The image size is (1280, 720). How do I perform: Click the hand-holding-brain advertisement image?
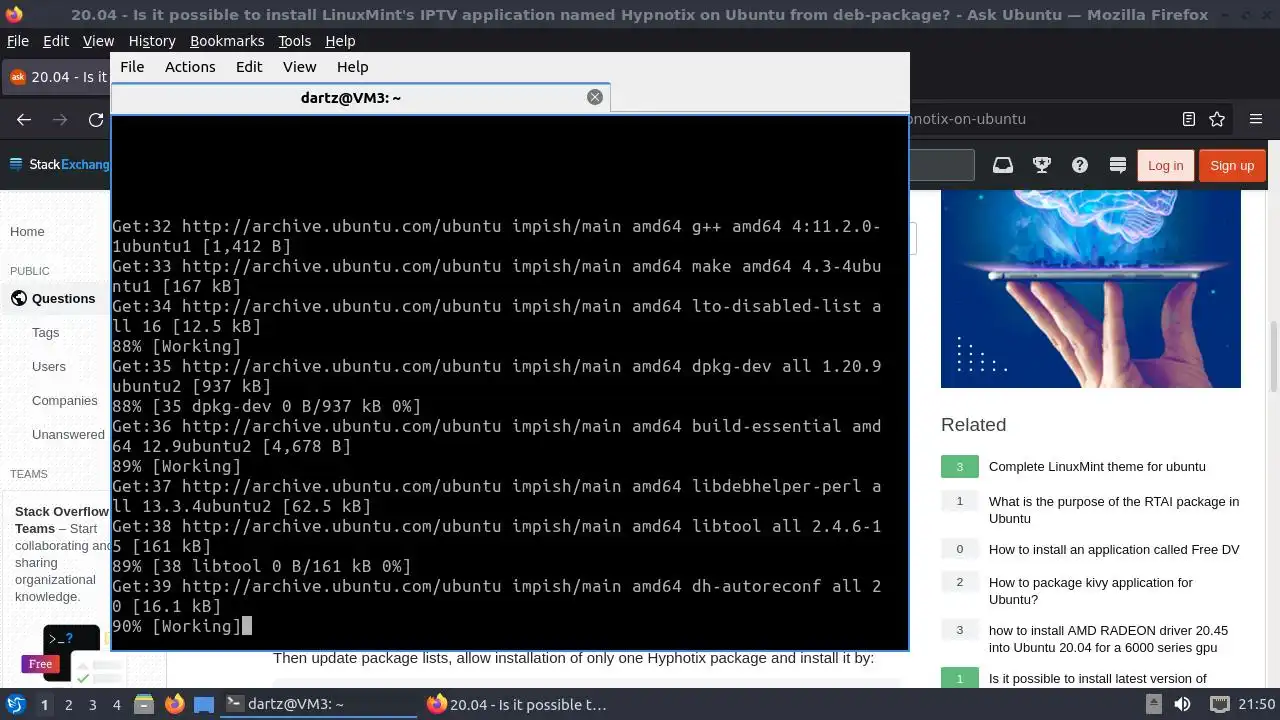(x=1091, y=288)
